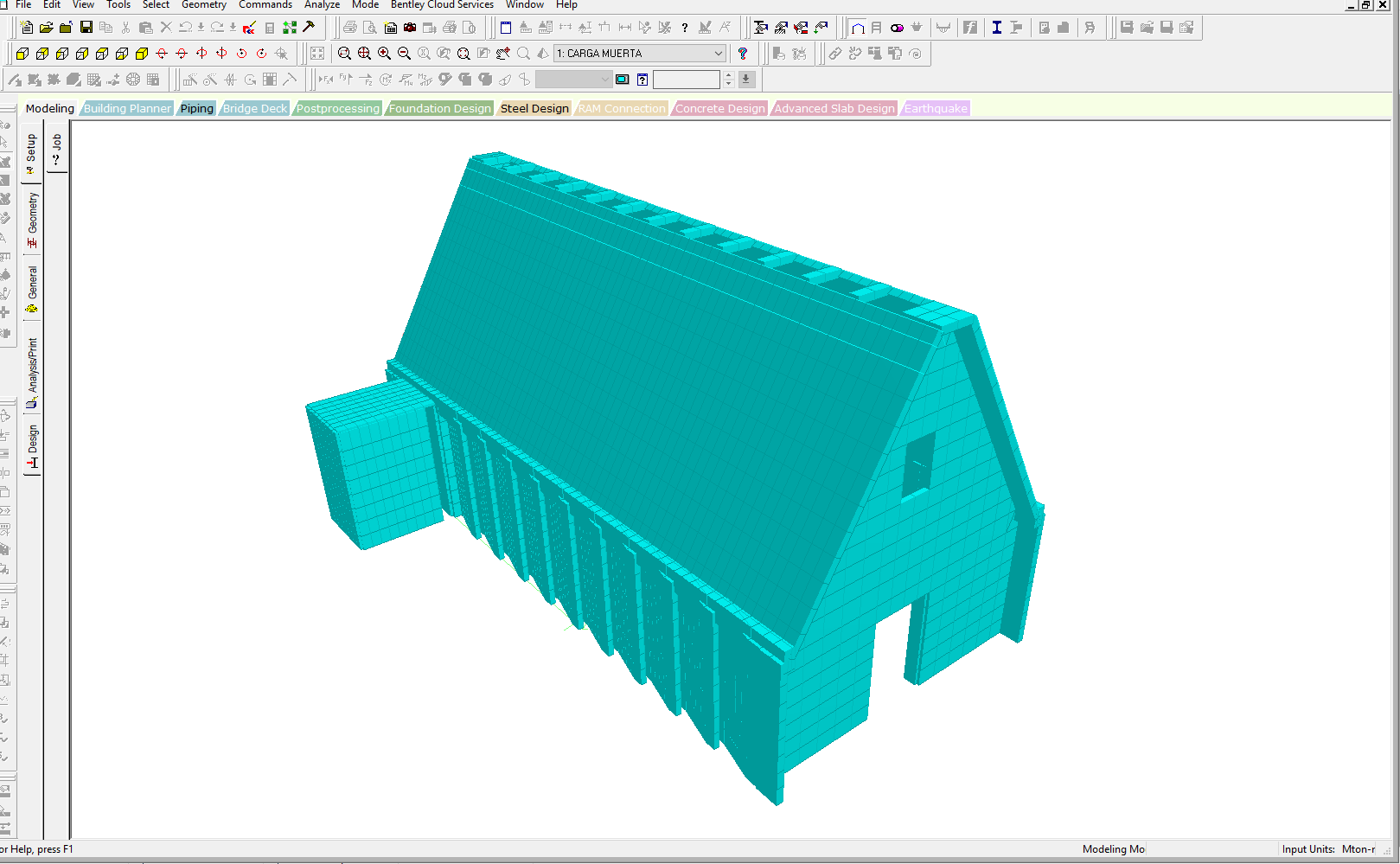This screenshot has width=1400, height=864.
Task: Switch to the Foundation Design tab
Action: 439,108
